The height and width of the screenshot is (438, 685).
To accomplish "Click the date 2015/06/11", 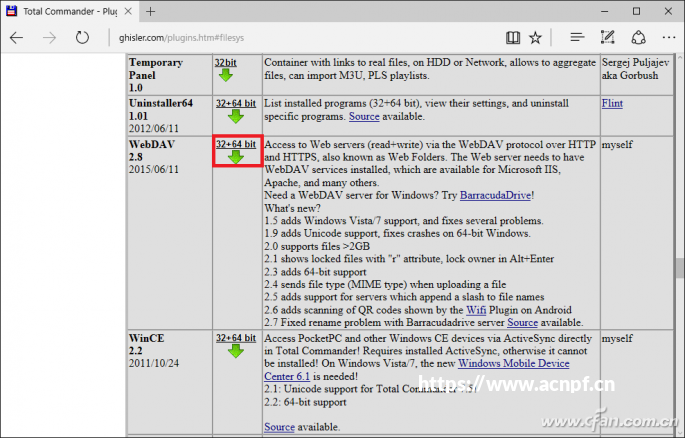I will coord(154,169).
